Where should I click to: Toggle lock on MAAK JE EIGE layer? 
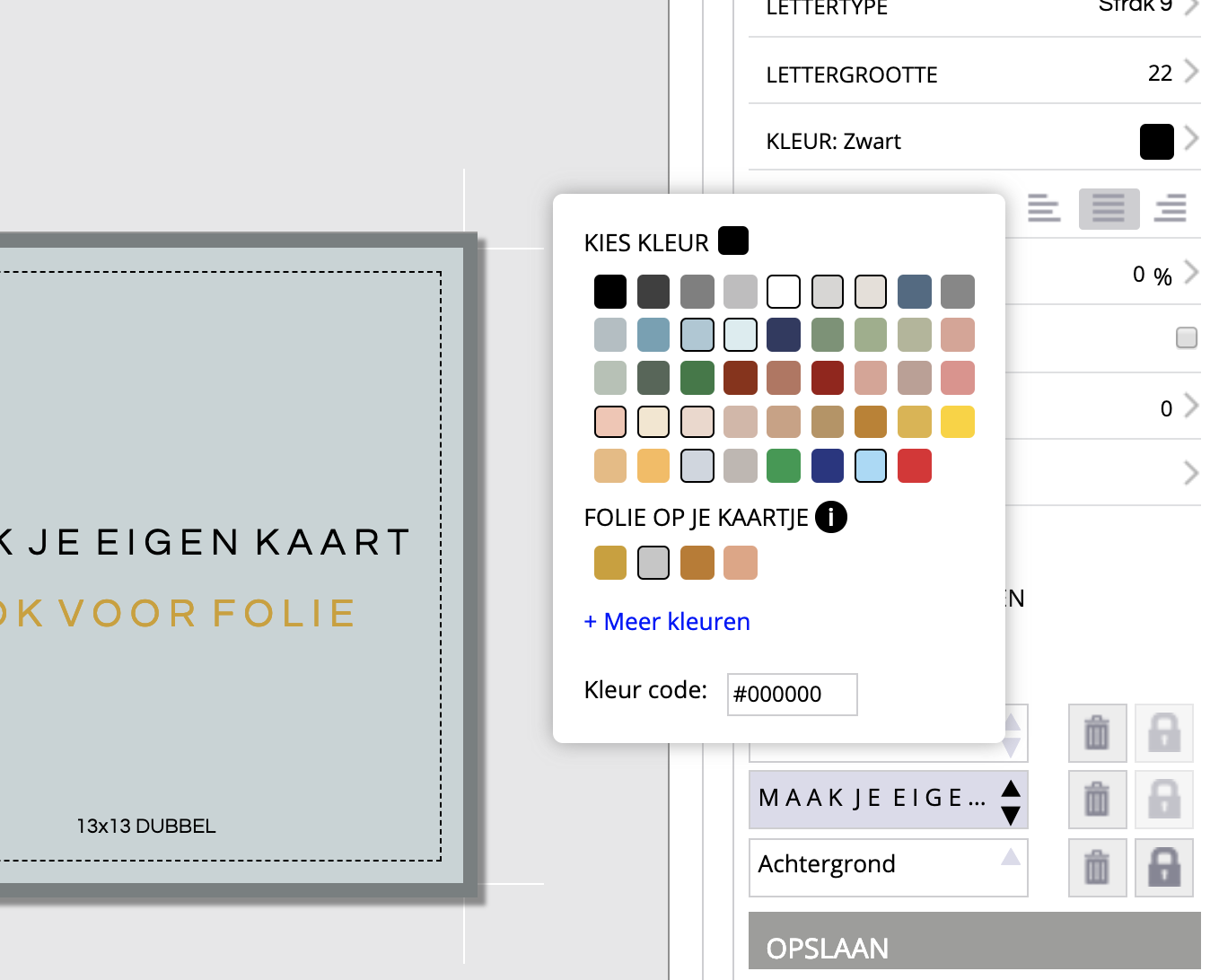pos(1164,799)
